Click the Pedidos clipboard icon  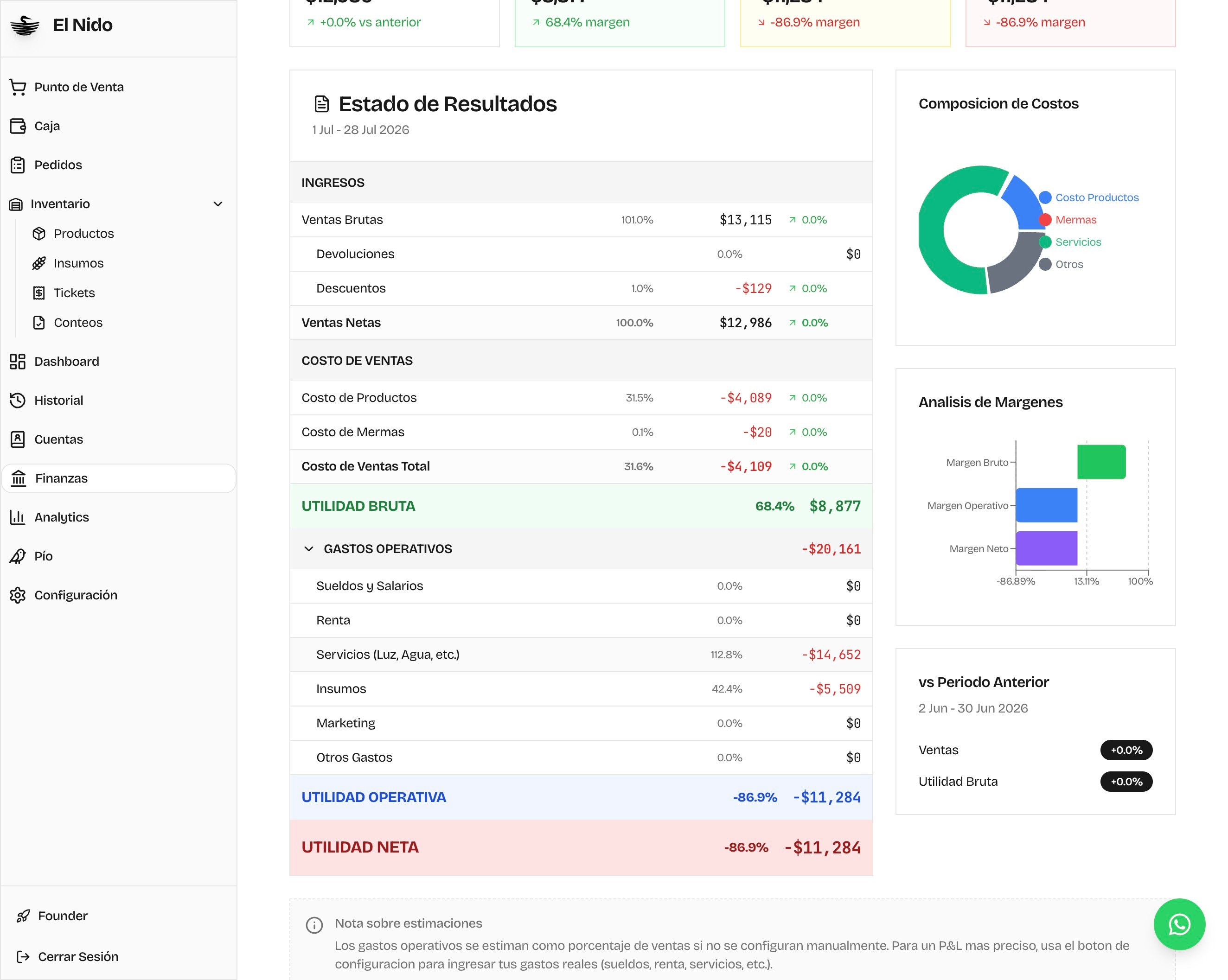click(x=18, y=165)
